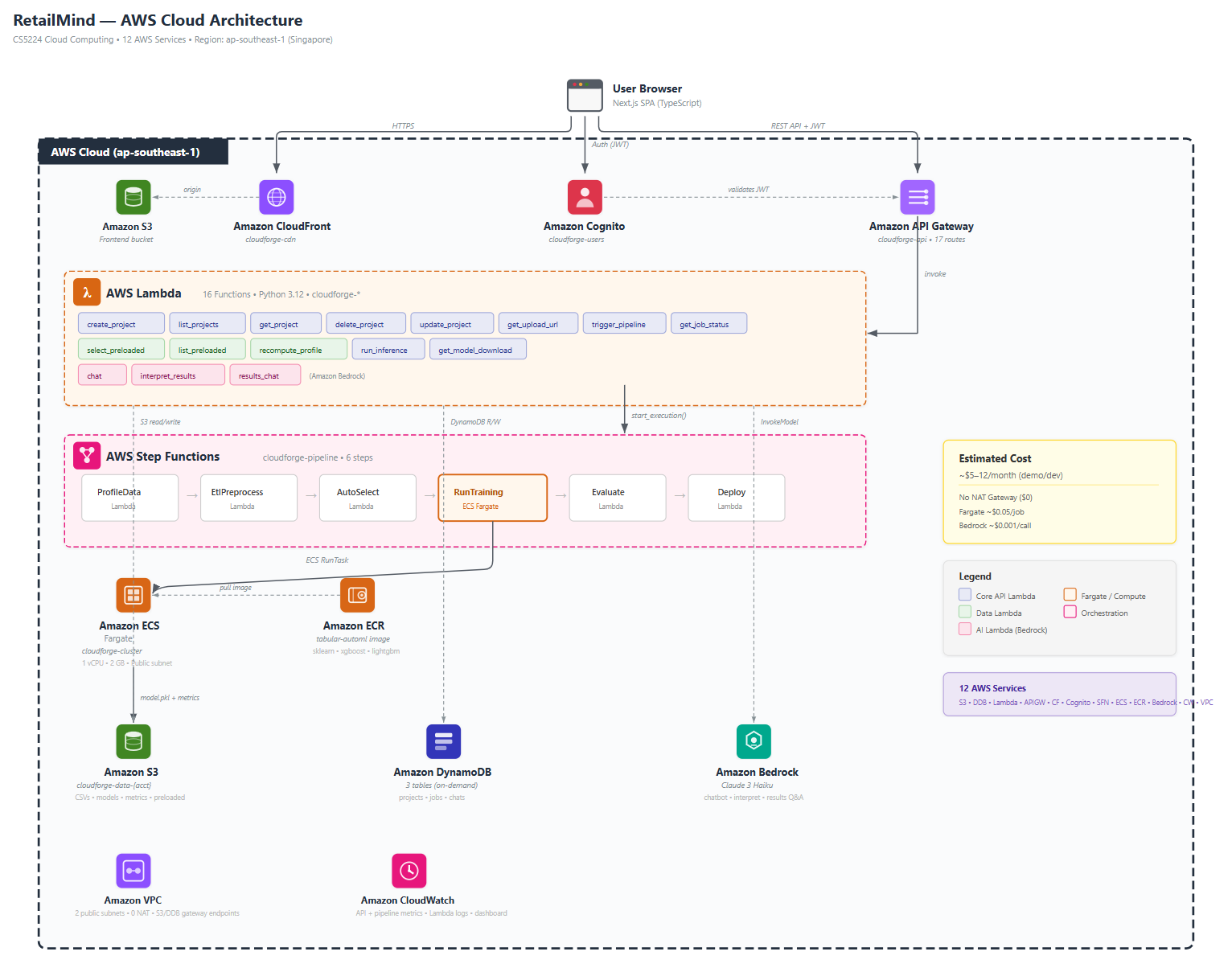Click the 12 AWS Services heading
The height and width of the screenshot is (972, 1232).
992,688
